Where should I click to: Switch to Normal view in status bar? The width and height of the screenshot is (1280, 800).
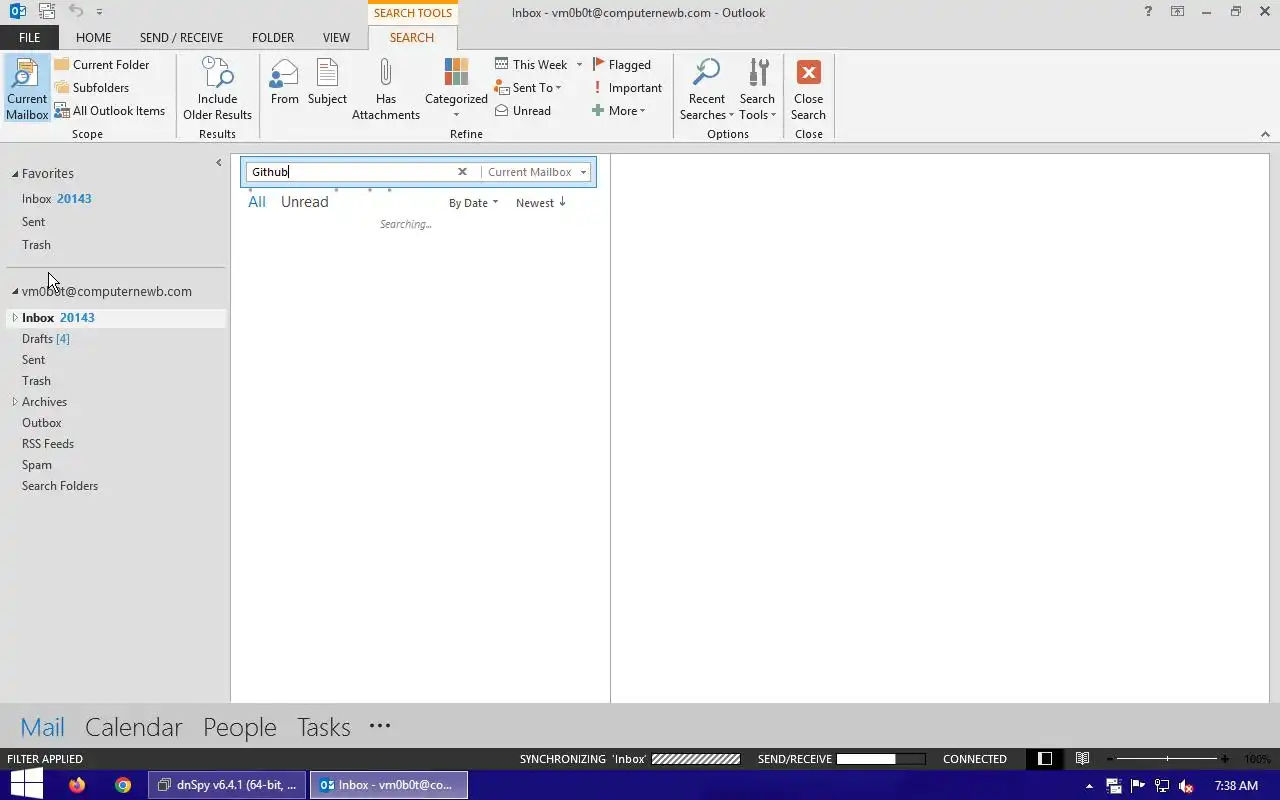click(x=1045, y=759)
